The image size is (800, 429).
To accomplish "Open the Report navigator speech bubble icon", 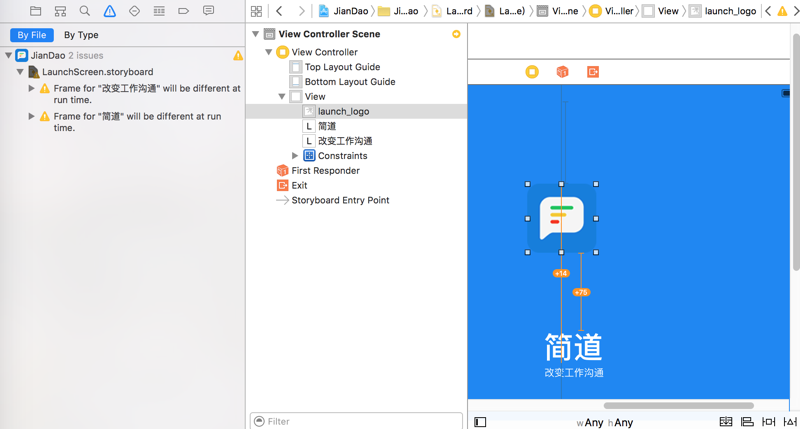I will (208, 11).
